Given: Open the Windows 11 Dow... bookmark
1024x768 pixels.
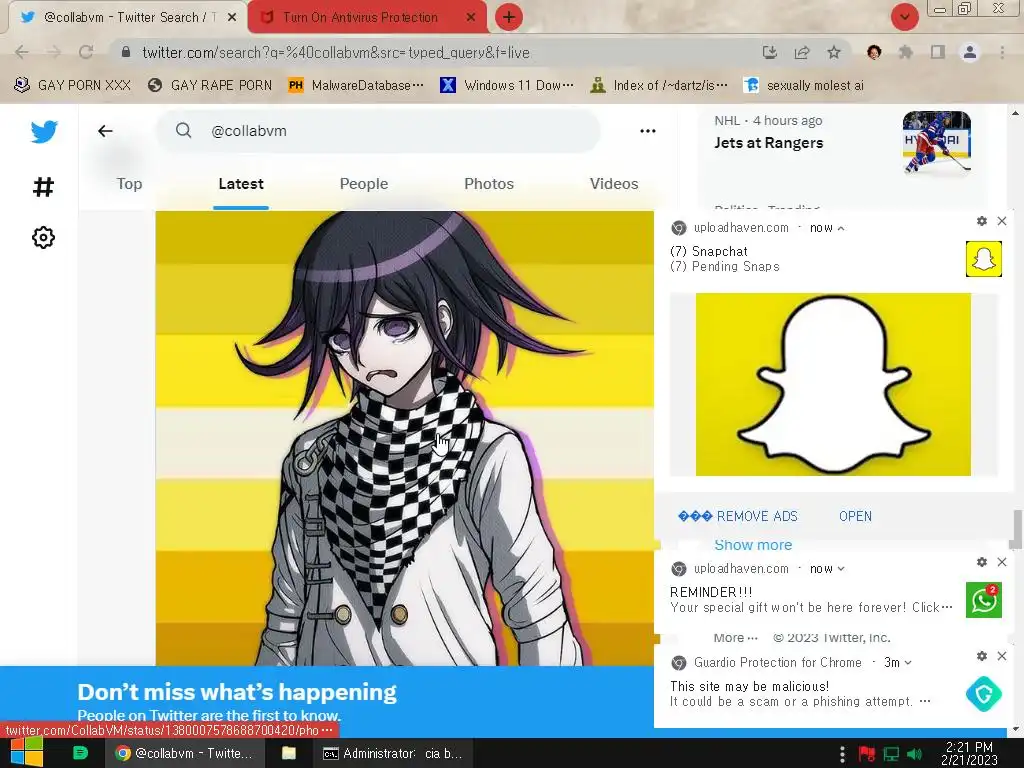Looking at the screenshot, I should point(507,85).
